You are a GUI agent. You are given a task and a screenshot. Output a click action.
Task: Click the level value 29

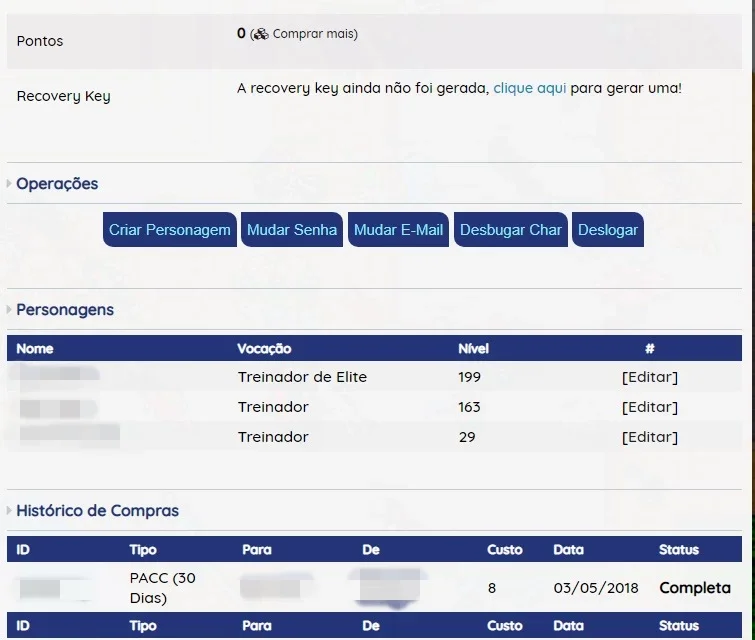[467, 437]
